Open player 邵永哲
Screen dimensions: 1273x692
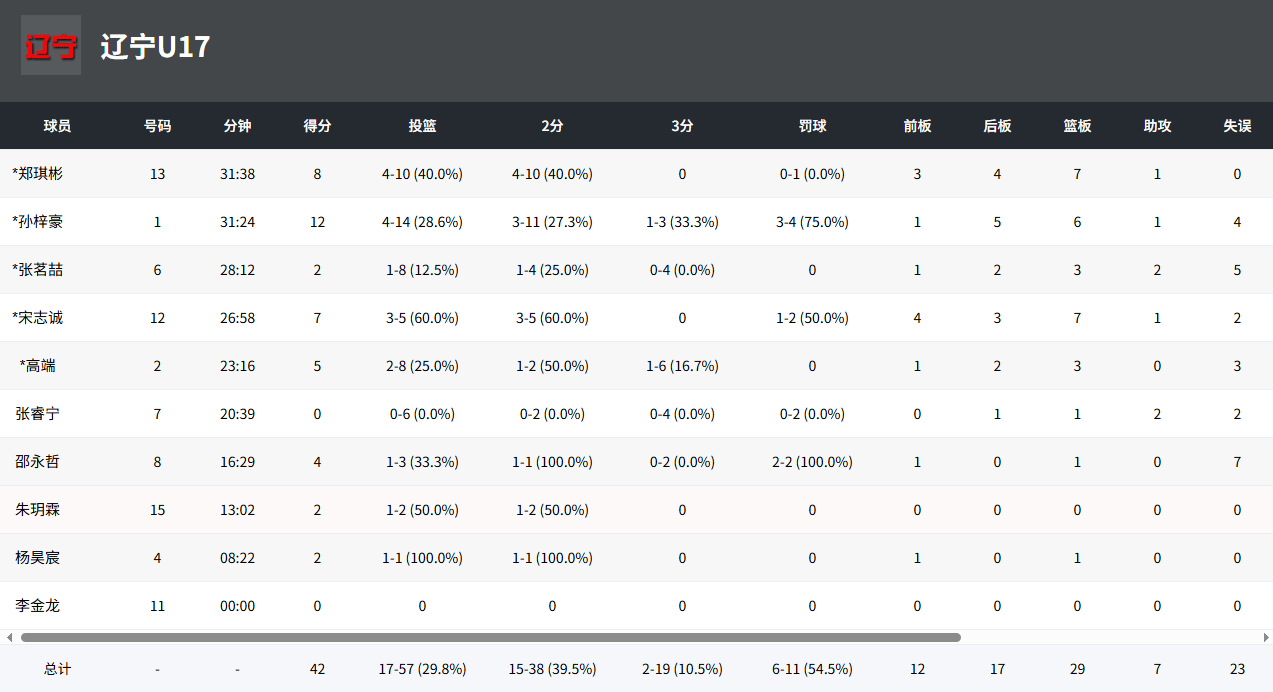click(x=38, y=461)
